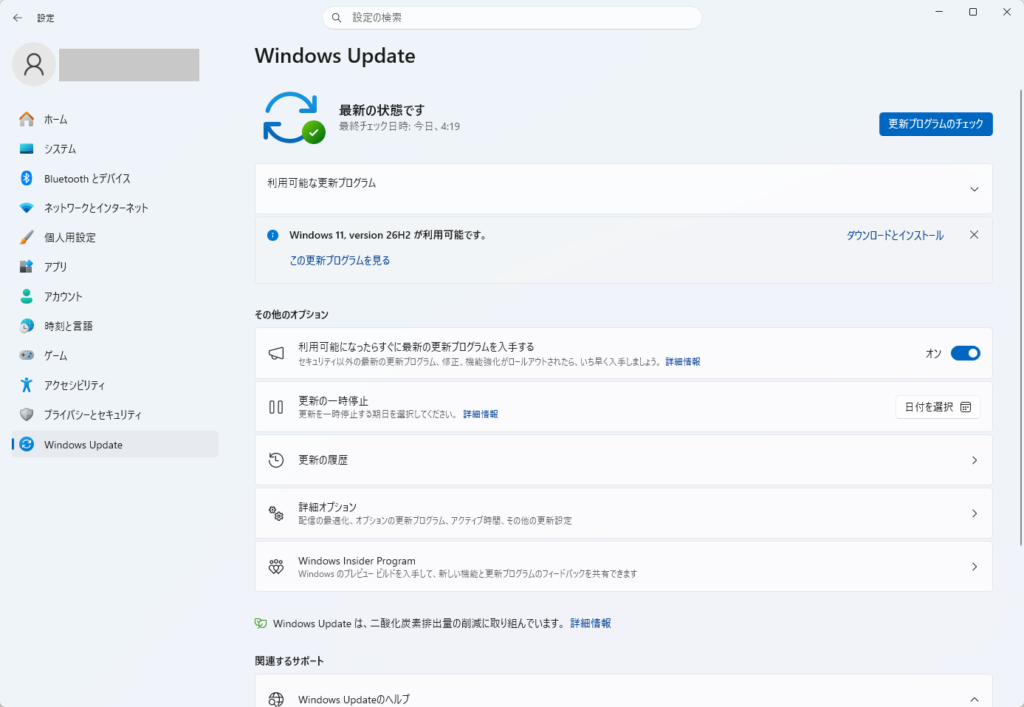Click the Gaming controller icon

tap(26, 355)
